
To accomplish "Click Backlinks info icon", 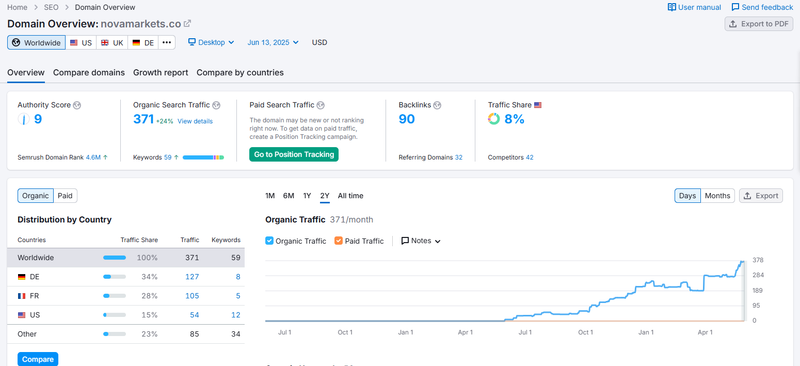I will [x=437, y=105].
